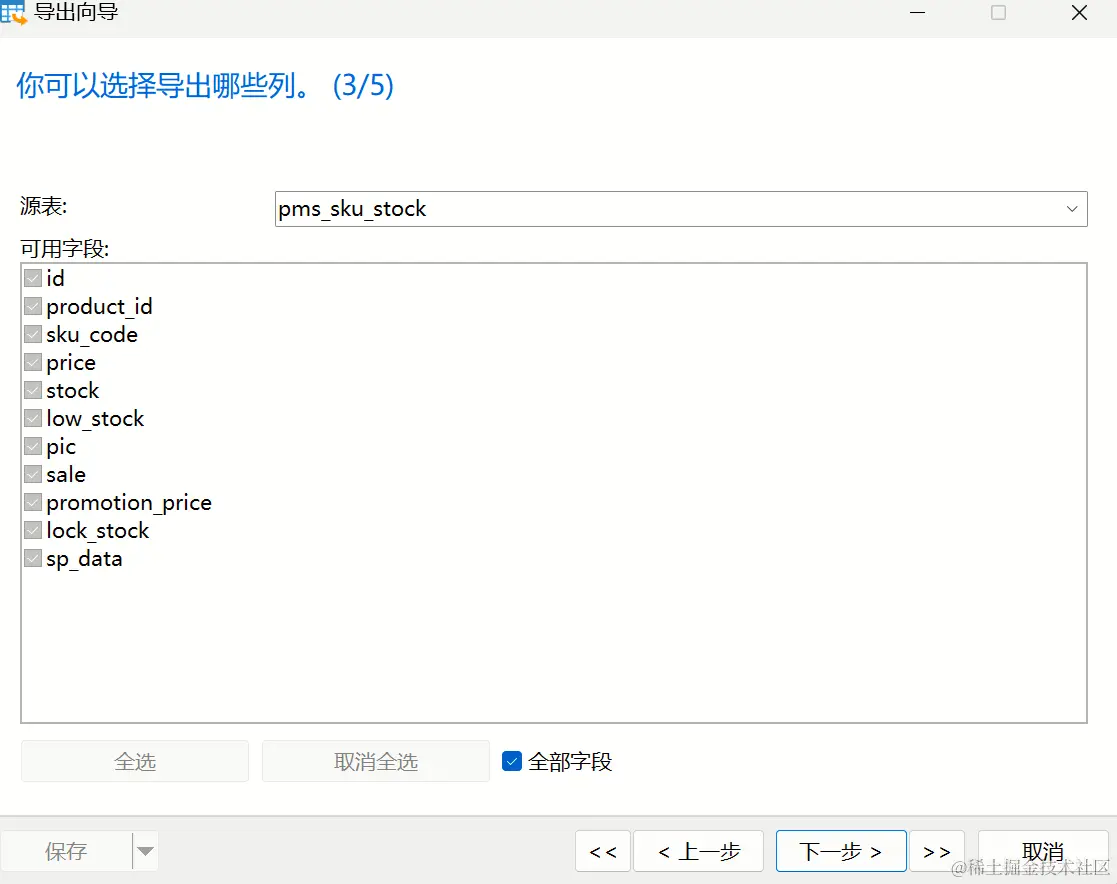Toggle the sku_code field checkbox
Screen dimensions: 1117x884
point(33,334)
